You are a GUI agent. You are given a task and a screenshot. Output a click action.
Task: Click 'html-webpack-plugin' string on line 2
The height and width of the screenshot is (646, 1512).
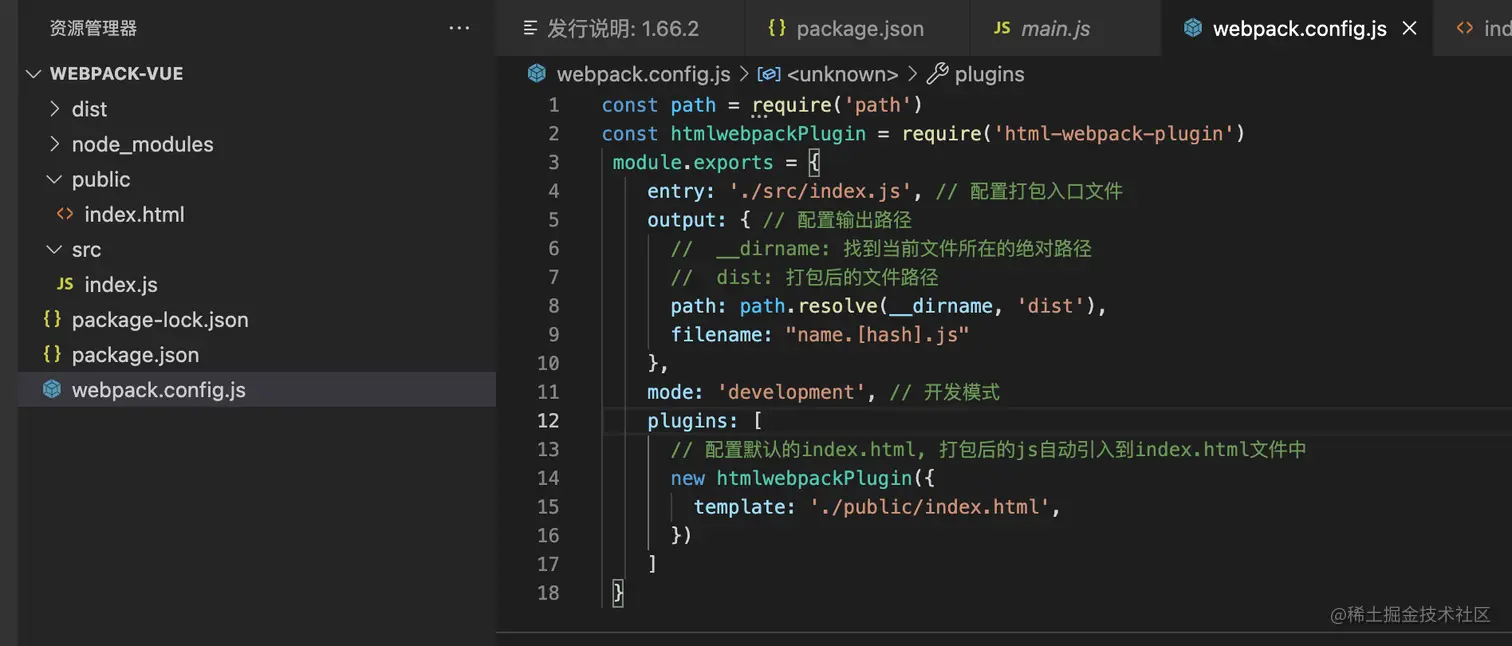[x=1114, y=133]
